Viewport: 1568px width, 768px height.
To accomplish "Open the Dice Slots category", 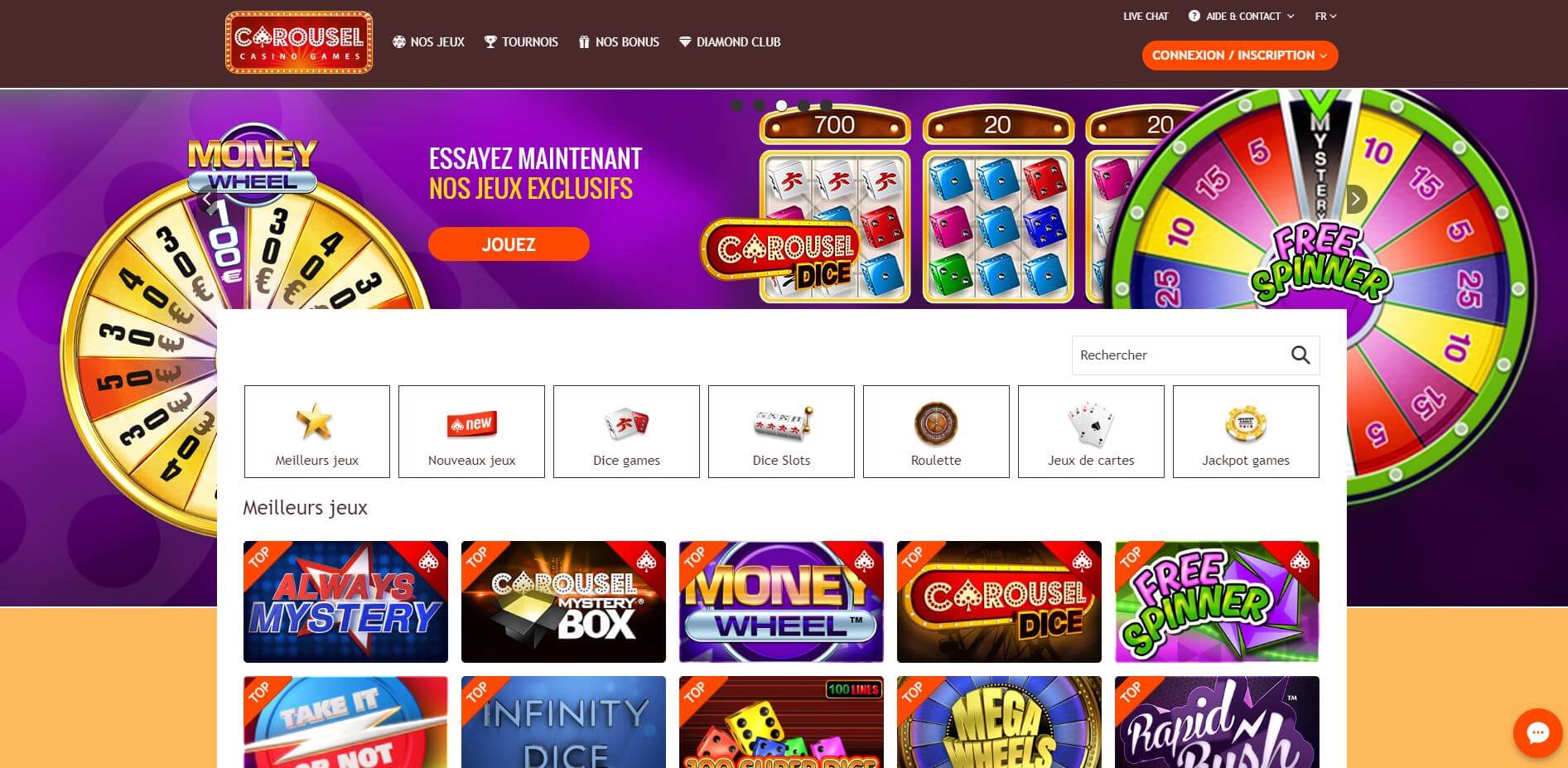I will coord(781,431).
